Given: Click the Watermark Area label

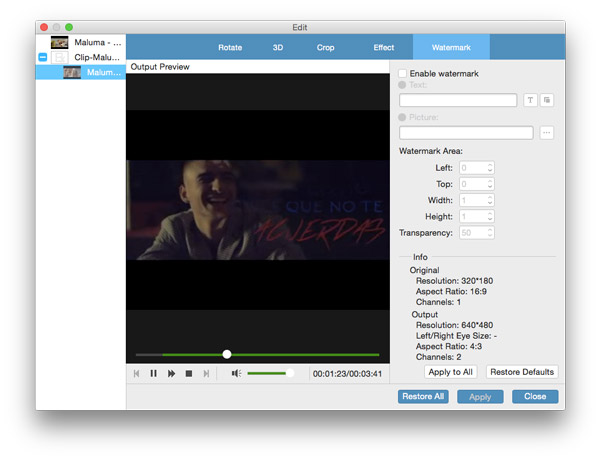Looking at the screenshot, I should click(x=431, y=151).
